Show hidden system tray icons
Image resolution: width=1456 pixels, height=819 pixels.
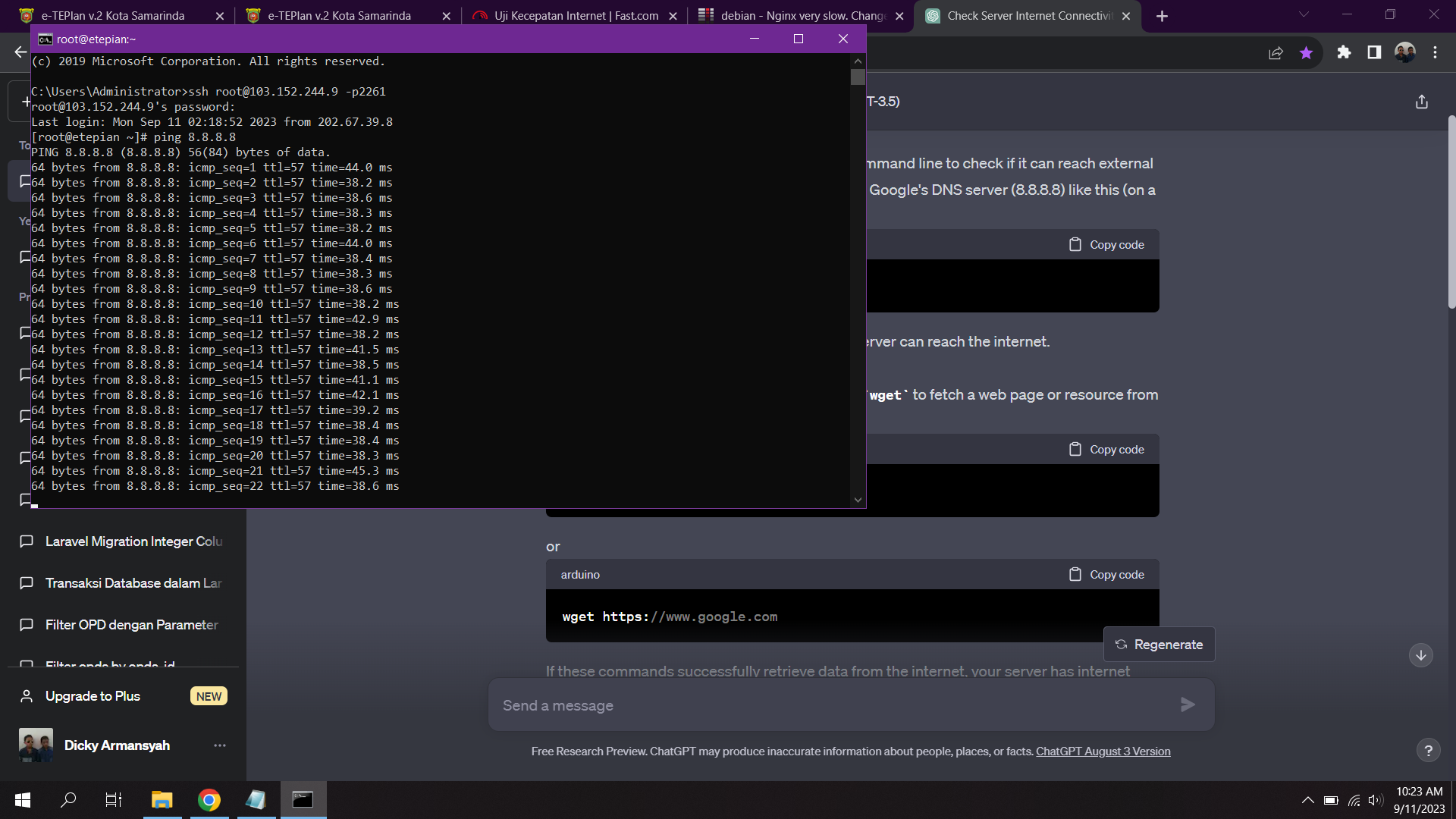1307,800
